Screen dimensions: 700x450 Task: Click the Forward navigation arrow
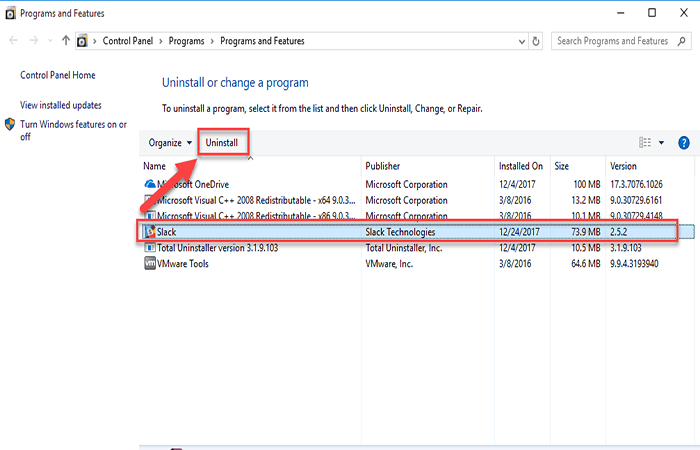pos(34,41)
